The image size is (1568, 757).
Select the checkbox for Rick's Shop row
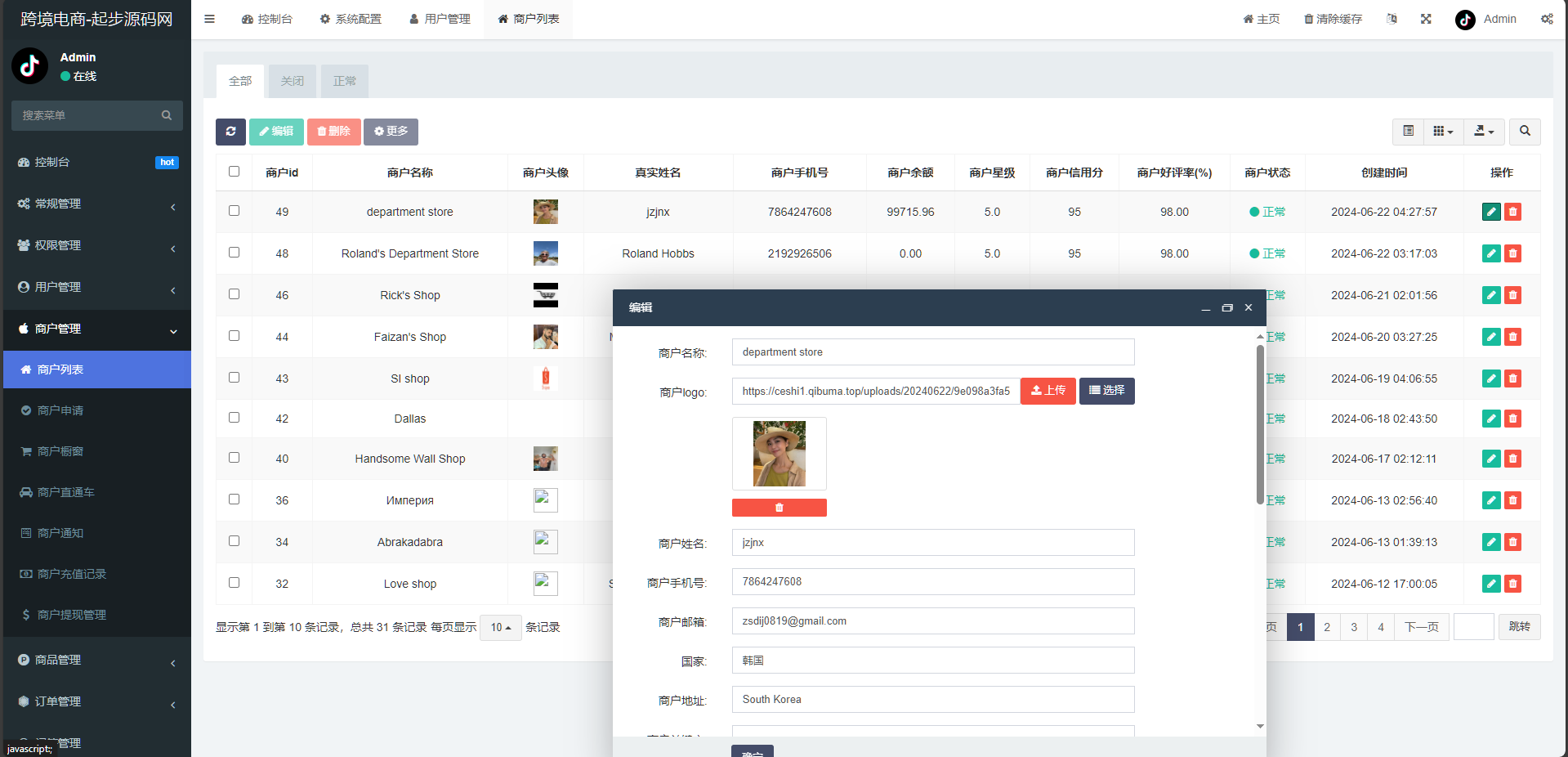coord(235,294)
